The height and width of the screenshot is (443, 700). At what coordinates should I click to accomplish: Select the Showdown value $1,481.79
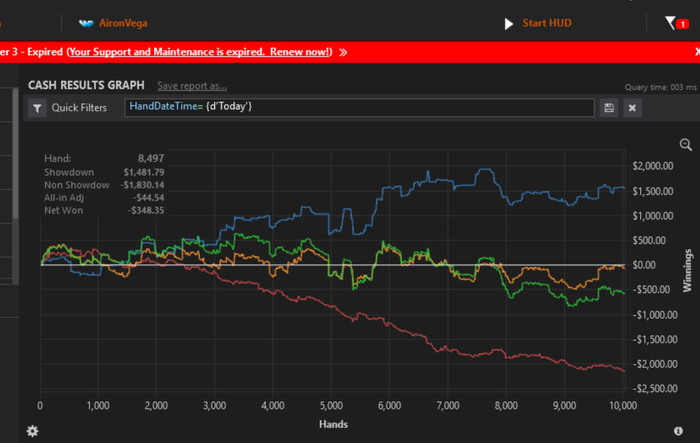pyautogui.click(x=144, y=172)
